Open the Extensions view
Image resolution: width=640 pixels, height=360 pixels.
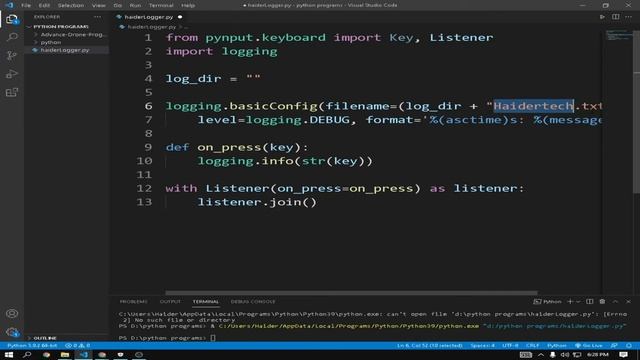12,92
